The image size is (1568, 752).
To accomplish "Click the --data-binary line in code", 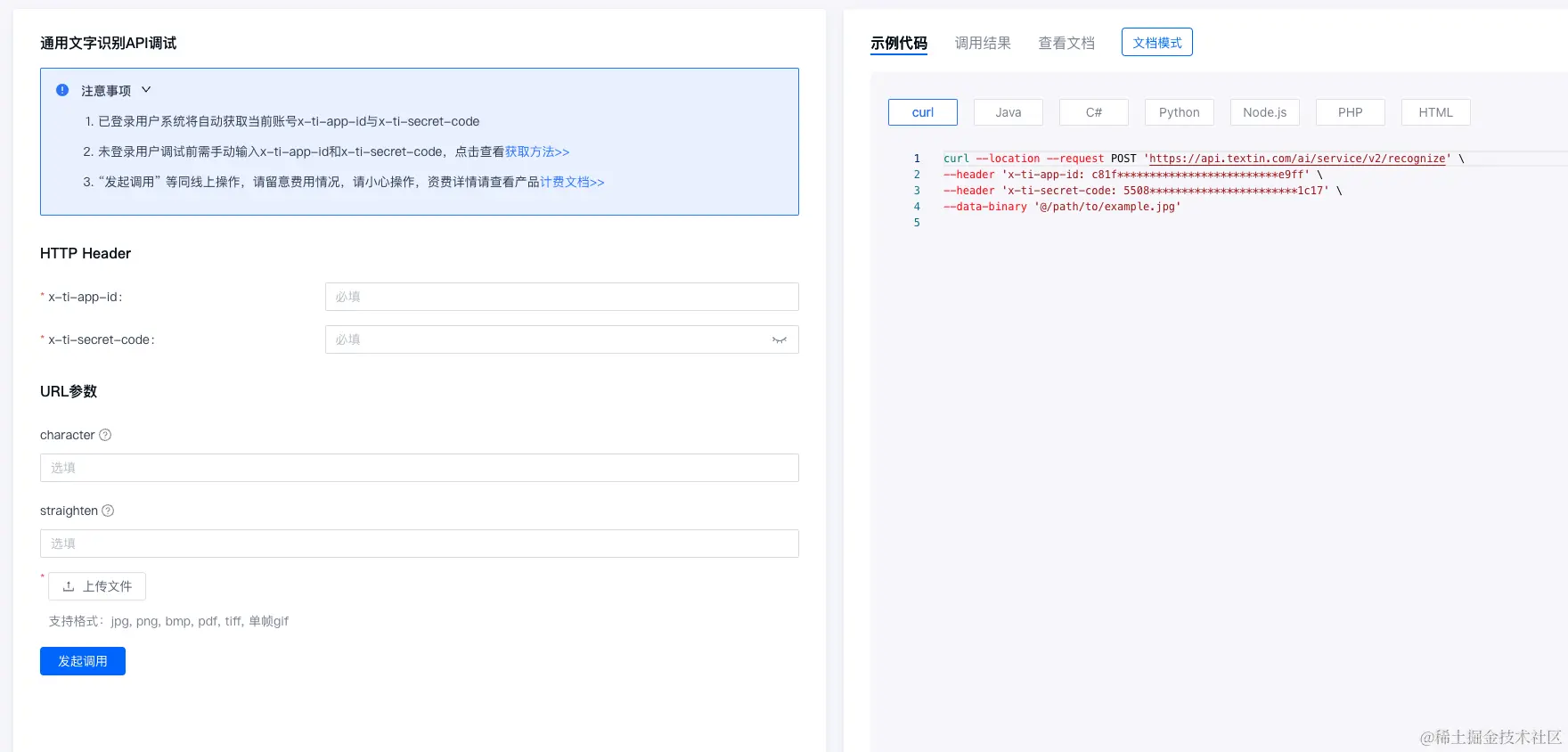I will pos(1062,207).
